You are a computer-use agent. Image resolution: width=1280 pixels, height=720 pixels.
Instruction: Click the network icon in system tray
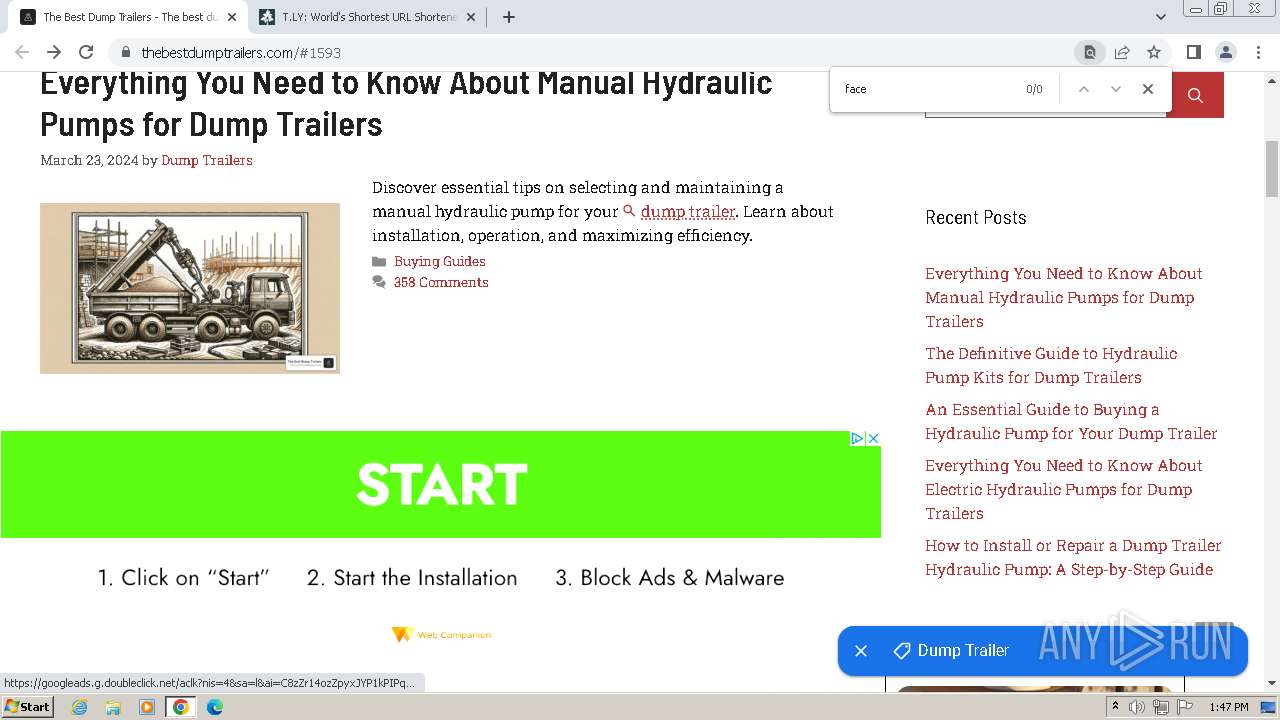click(1160, 707)
